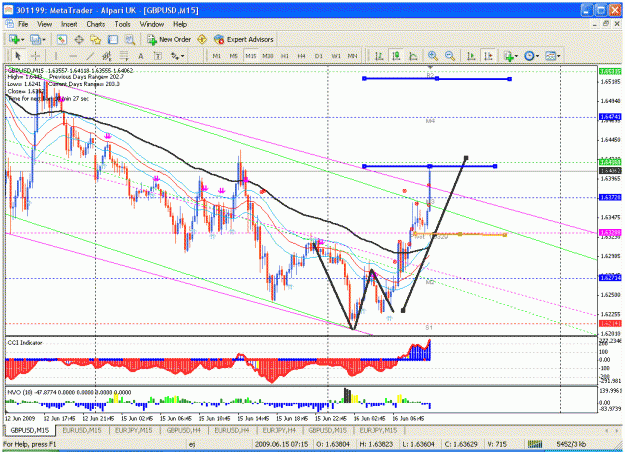Switch to the EURJPY,H4 chart tab
The image size is (625, 452).
tap(279, 430)
